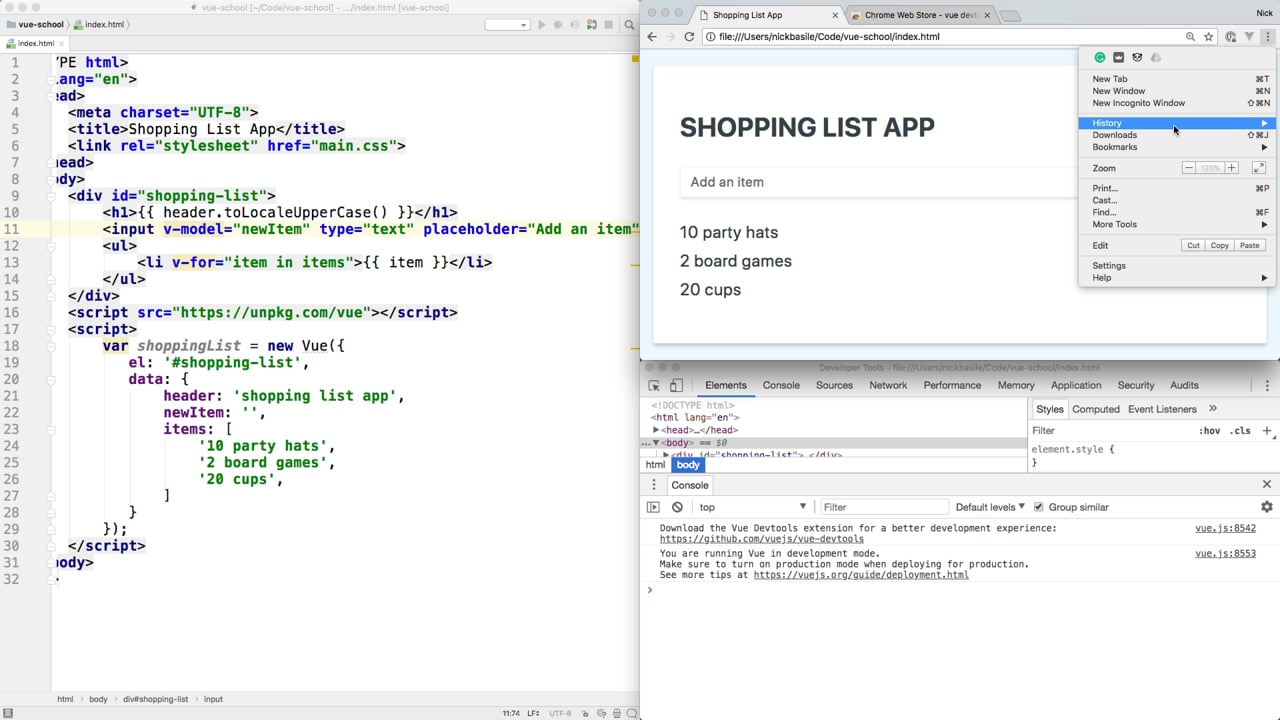The width and height of the screenshot is (1280, 720).
Task: Toggle .cls class editor
Action: pyautogui.click(x=1241, y=431)
